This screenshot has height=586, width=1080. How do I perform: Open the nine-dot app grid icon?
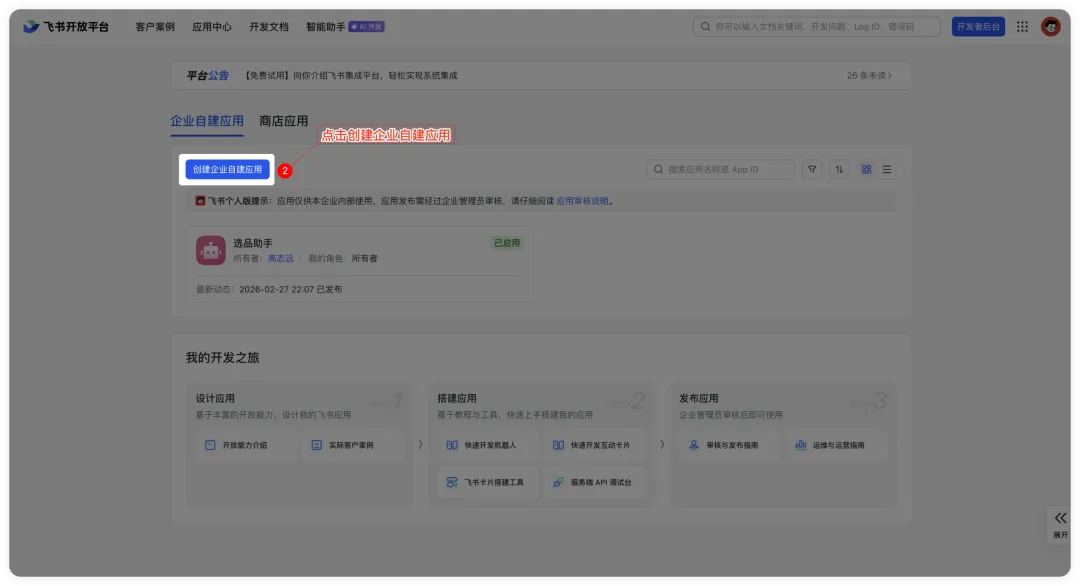point(1022,27)
